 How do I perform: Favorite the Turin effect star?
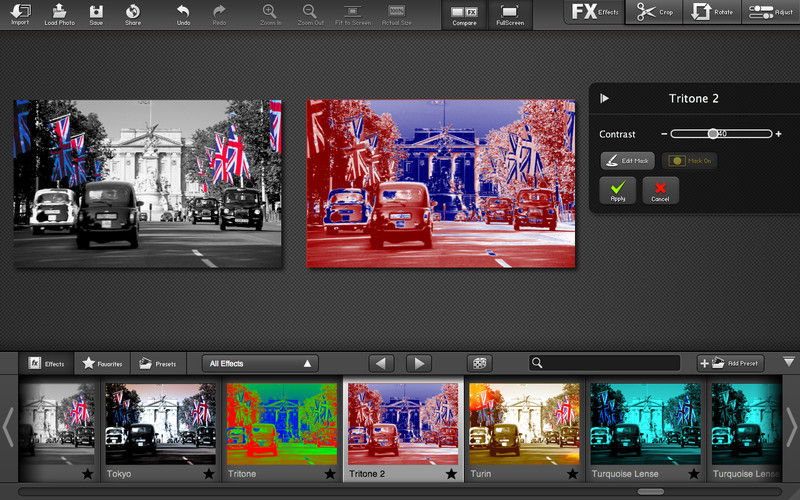pyautogui.click(x=572, y=474)
